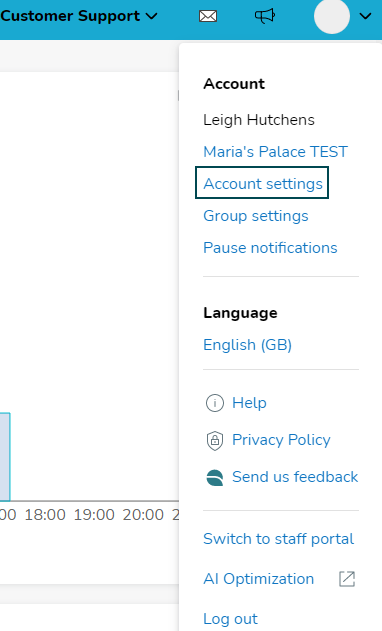Image resolution: width=382 pixels, height=631 pixels.
Task: Click the Help link
Action: coord(249,403)
